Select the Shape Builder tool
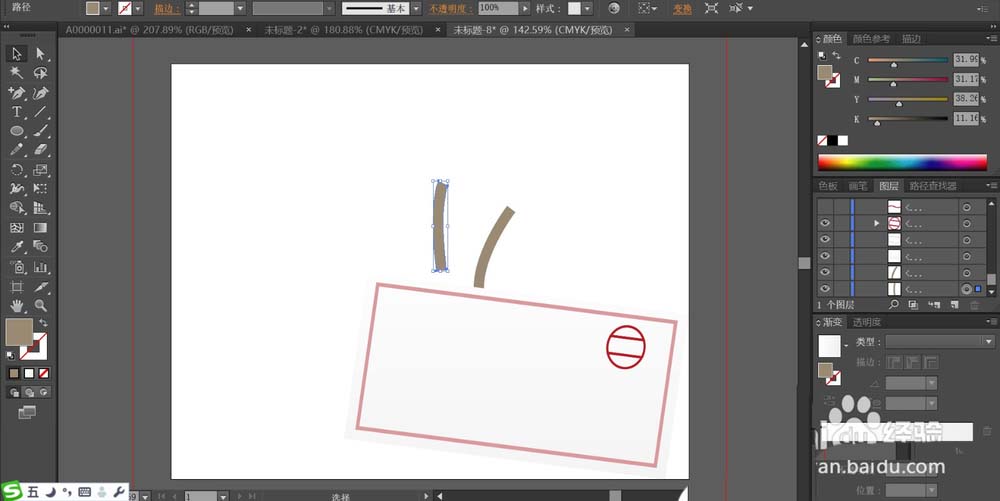The width and height of the screenshot is (1000, 501). pyautogui.click(x=17, y=208)
